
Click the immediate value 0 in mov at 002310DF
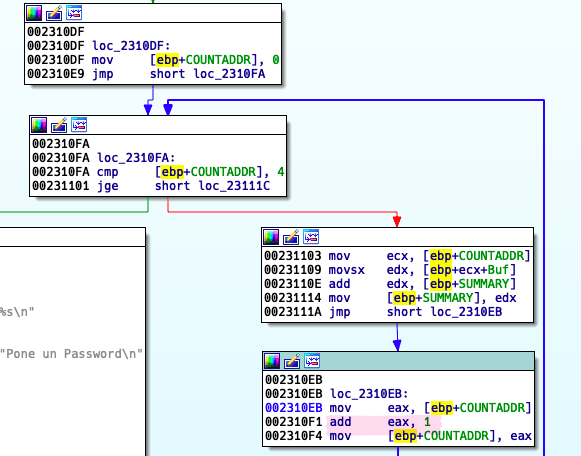[275, 60]
